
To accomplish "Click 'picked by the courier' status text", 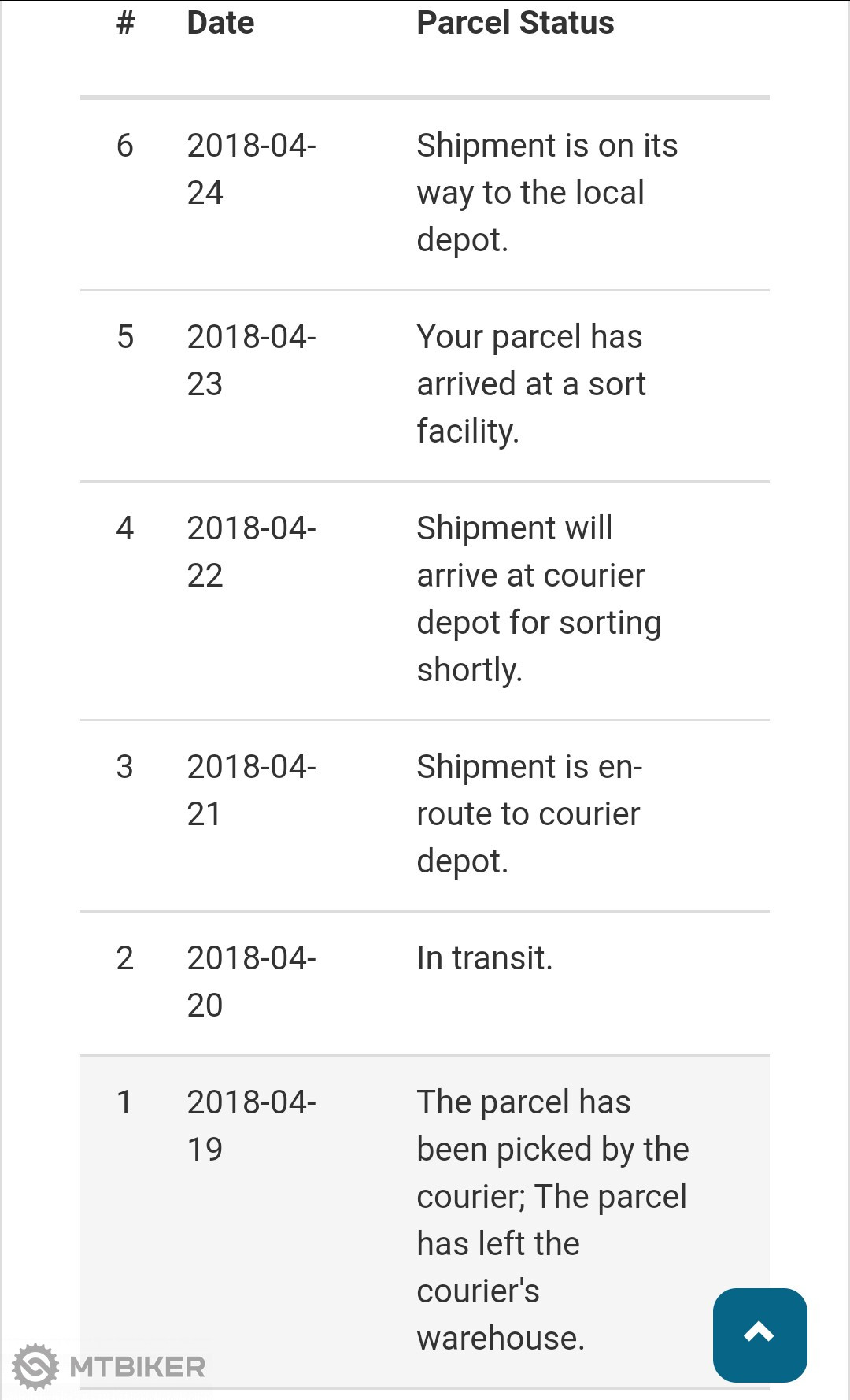I will coord(552,1150).
